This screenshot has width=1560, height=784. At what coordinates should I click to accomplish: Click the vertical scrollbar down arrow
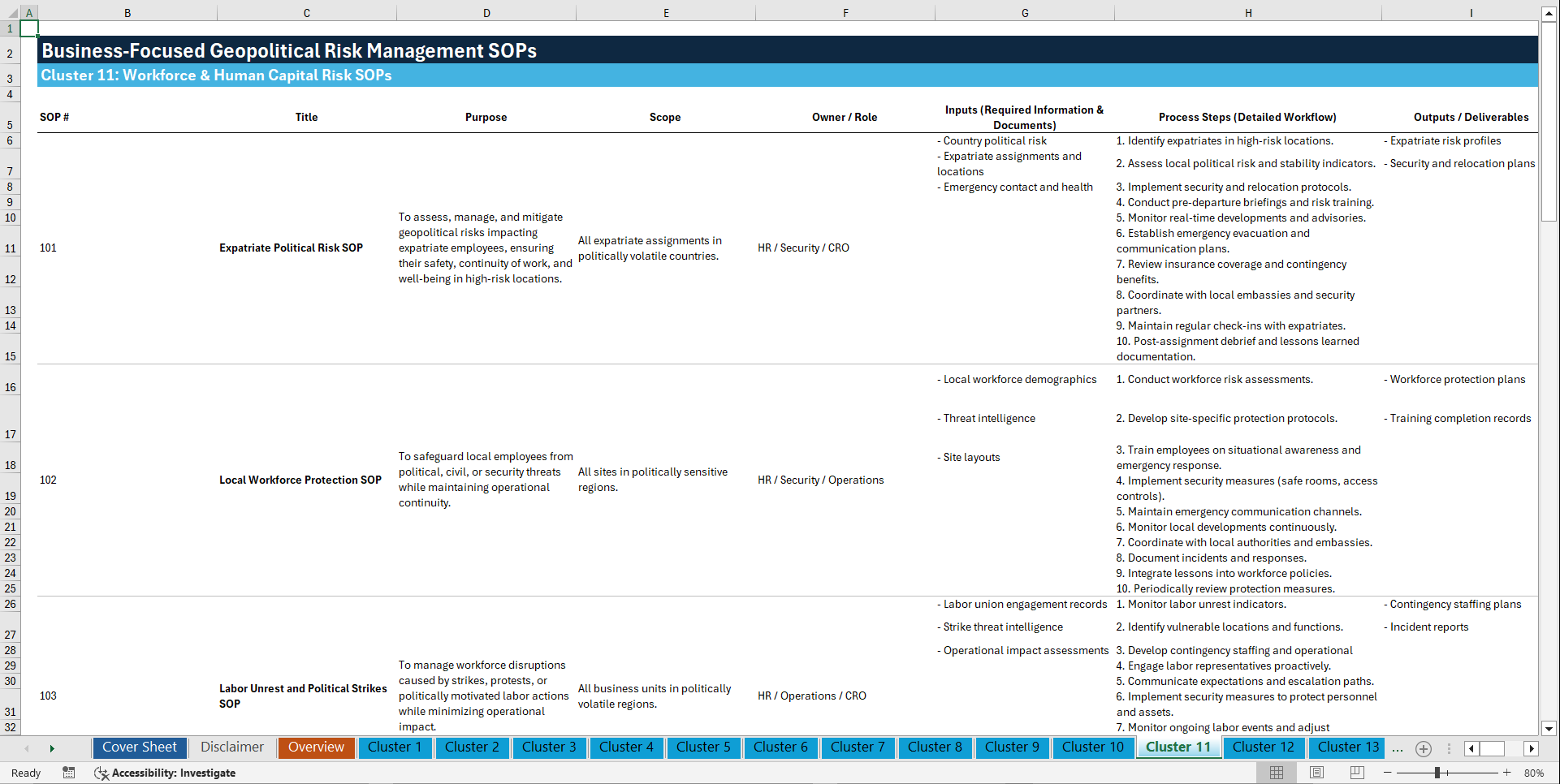click(1549, 728)
